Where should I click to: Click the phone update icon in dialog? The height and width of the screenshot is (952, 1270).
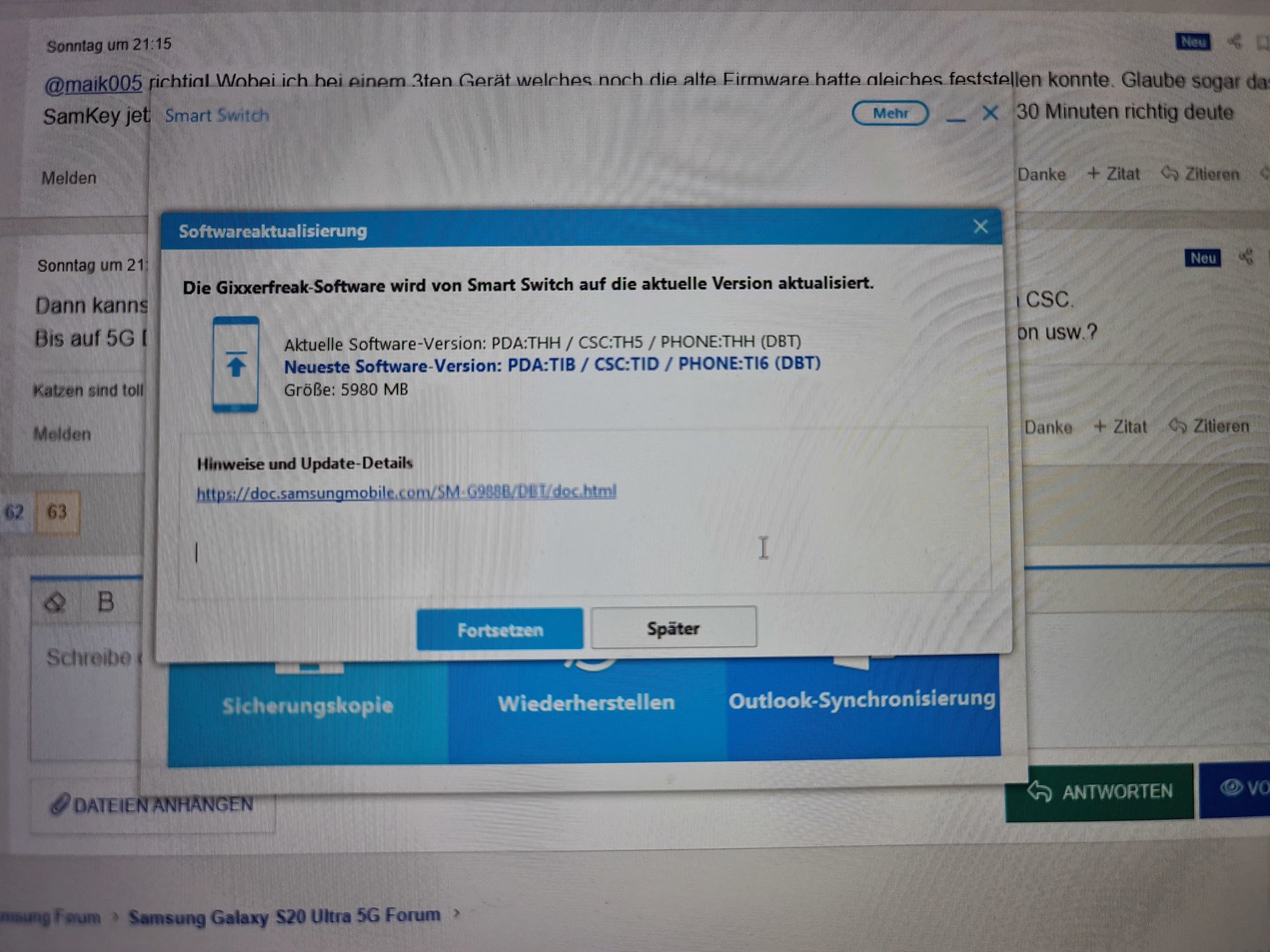[235, 364]
